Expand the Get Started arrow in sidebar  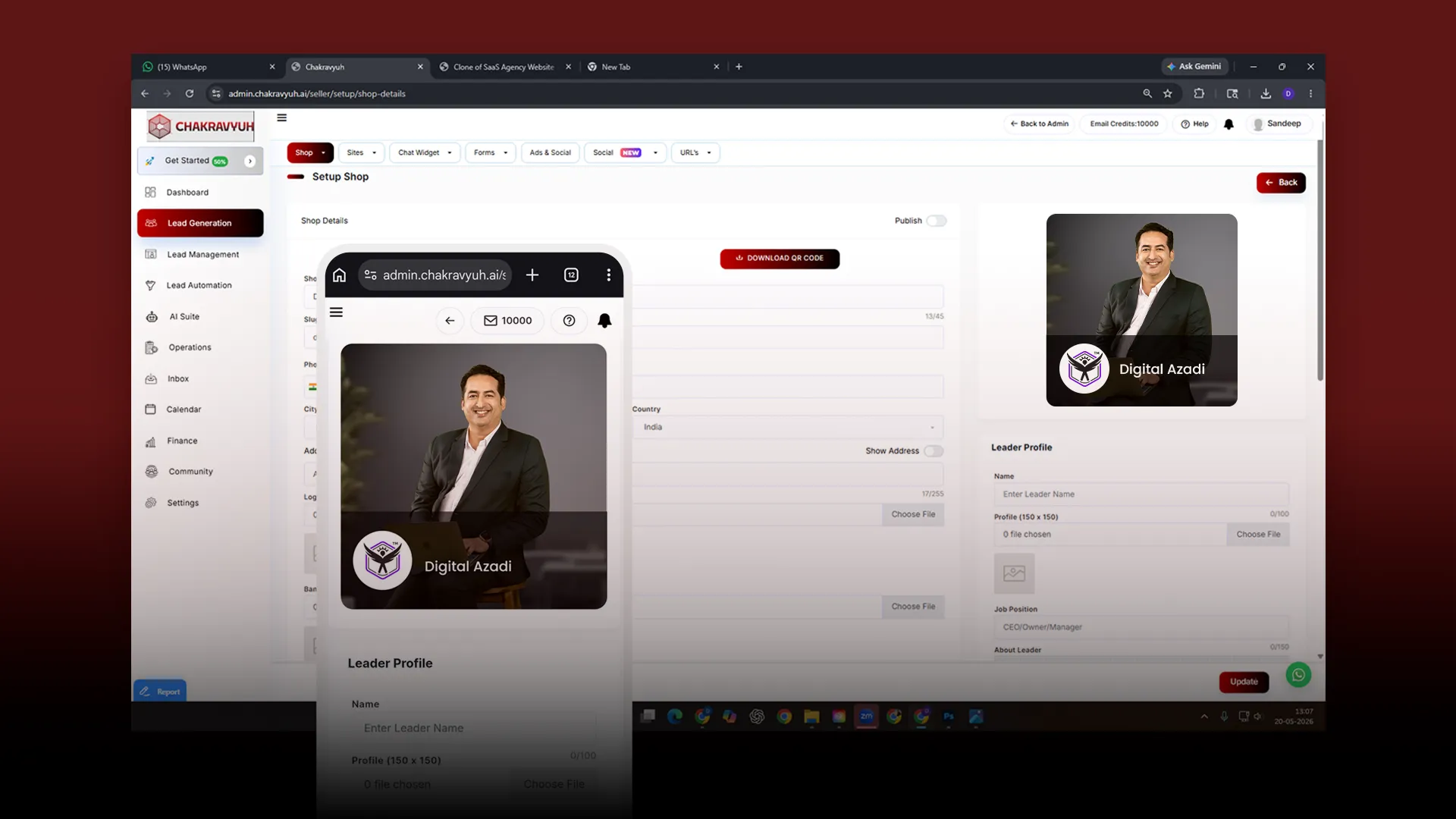(x=250, y=162)
